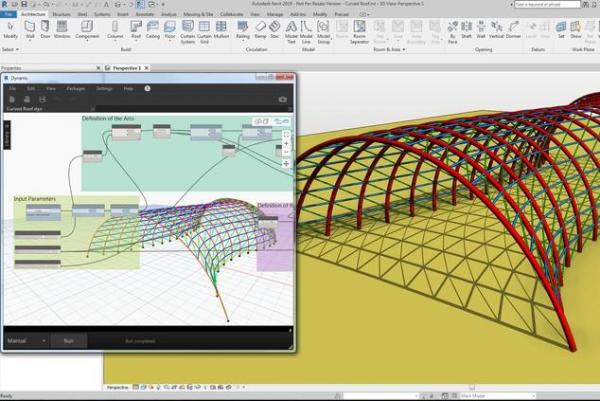Open the Manual run mode dropdown
Viewport: 600px width, 401px height.
(x=26, y=340)
